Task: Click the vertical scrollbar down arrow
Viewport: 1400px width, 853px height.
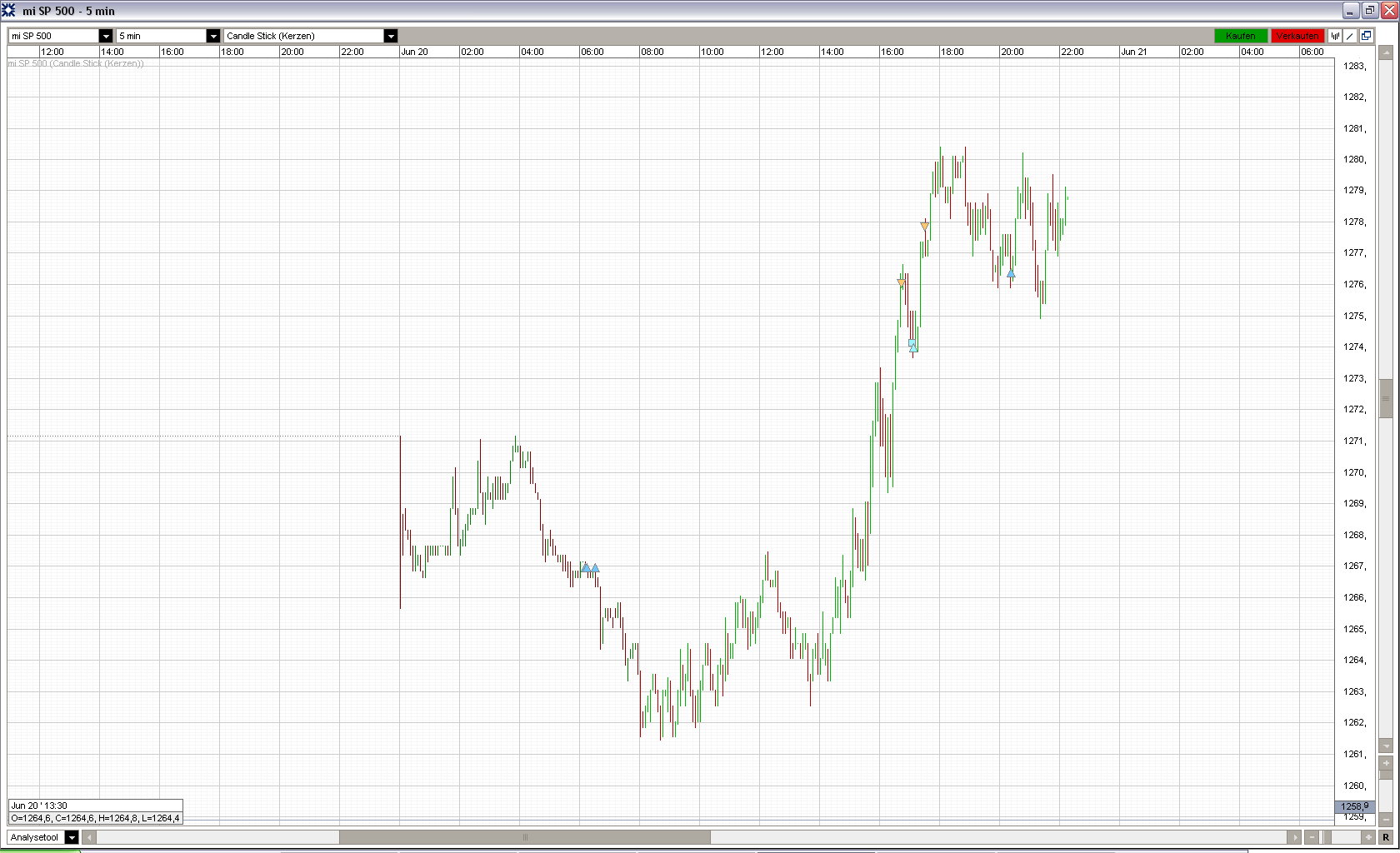Action: 1387,746
